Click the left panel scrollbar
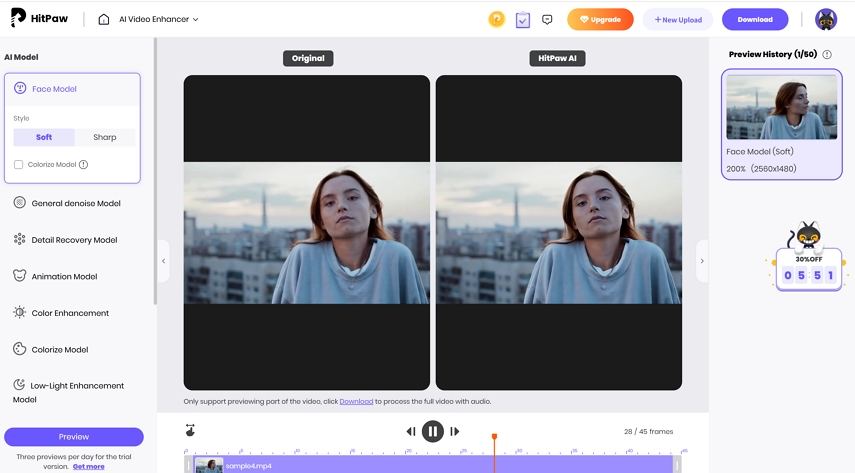 (x=155, y=171)
